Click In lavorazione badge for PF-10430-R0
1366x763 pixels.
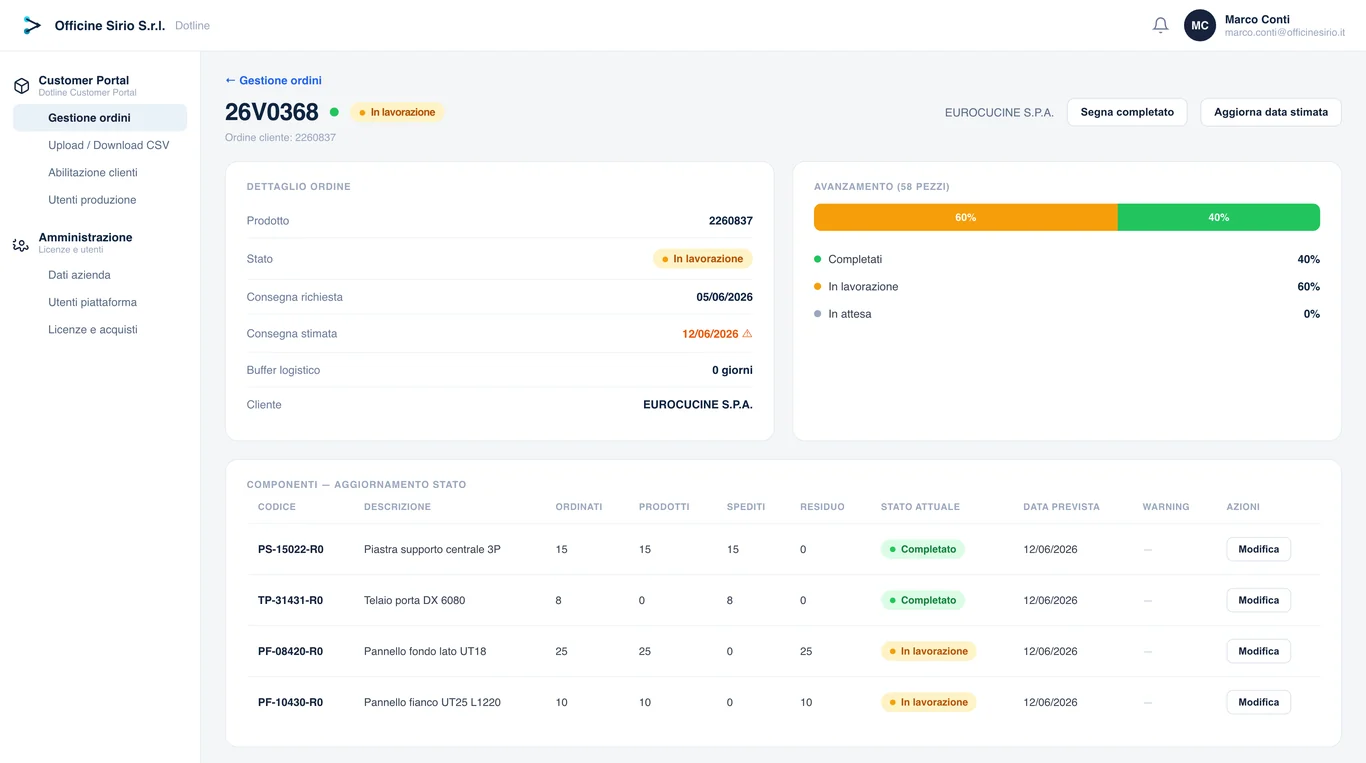(x=928, y=702)
